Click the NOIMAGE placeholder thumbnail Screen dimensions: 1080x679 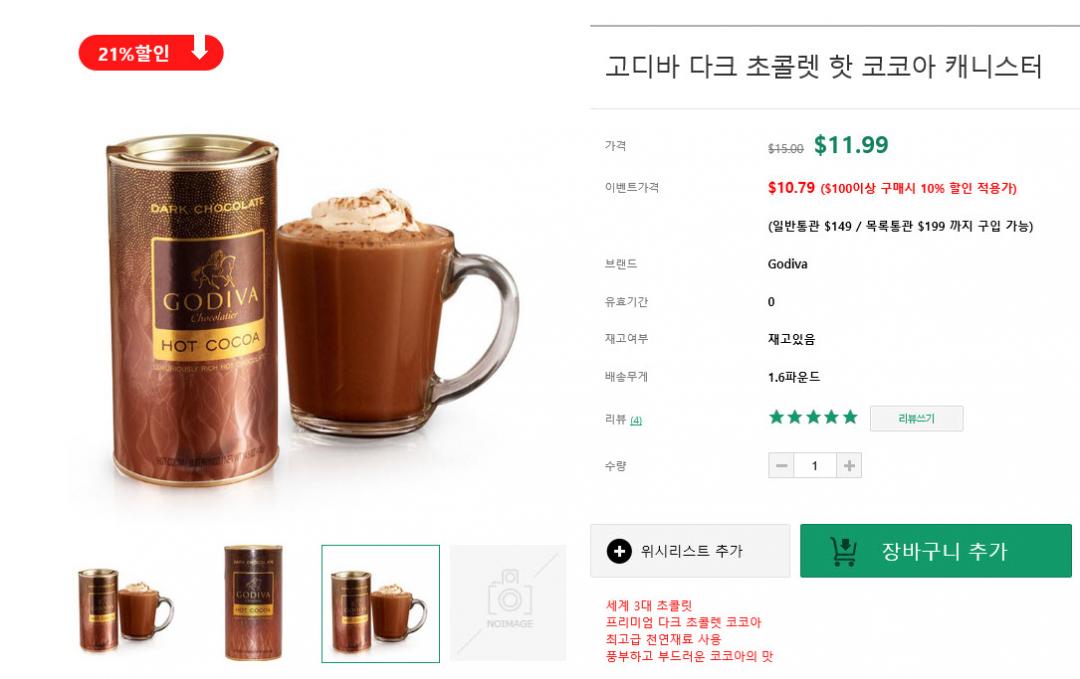click(x=508, y=603)
